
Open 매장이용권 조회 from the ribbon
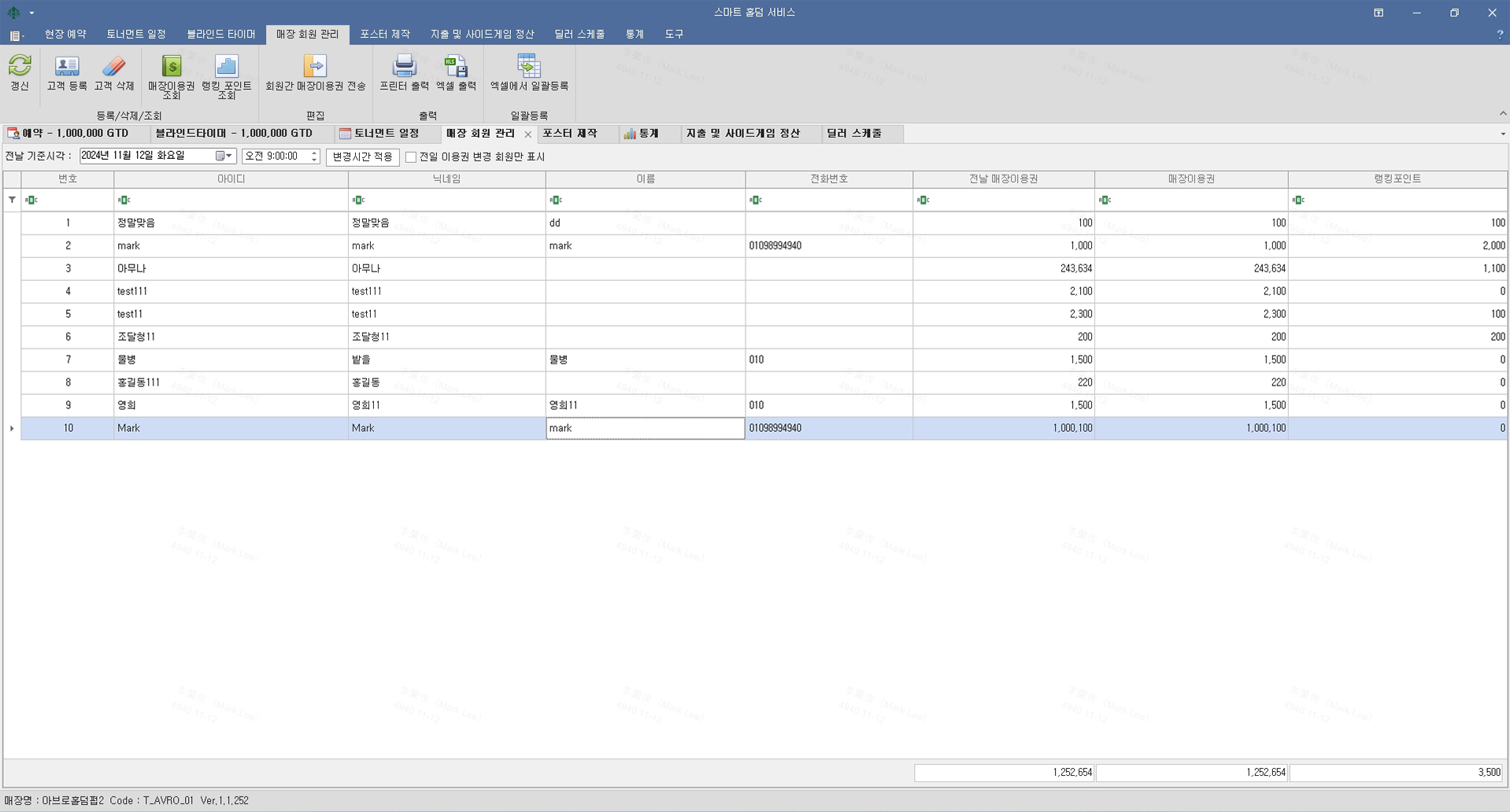[x=171, y=66]
